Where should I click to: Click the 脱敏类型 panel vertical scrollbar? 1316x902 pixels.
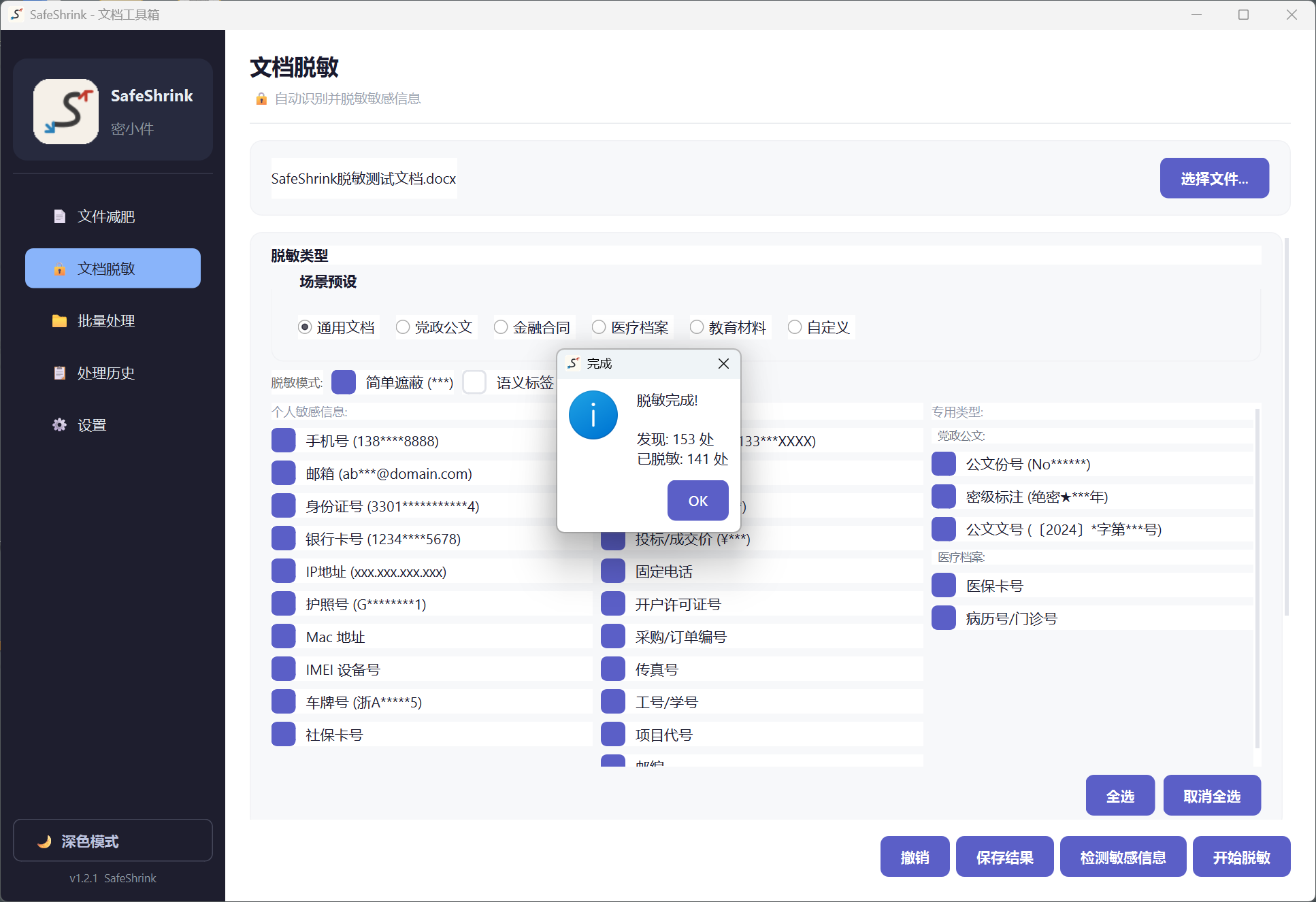(x=1287, y=427)
